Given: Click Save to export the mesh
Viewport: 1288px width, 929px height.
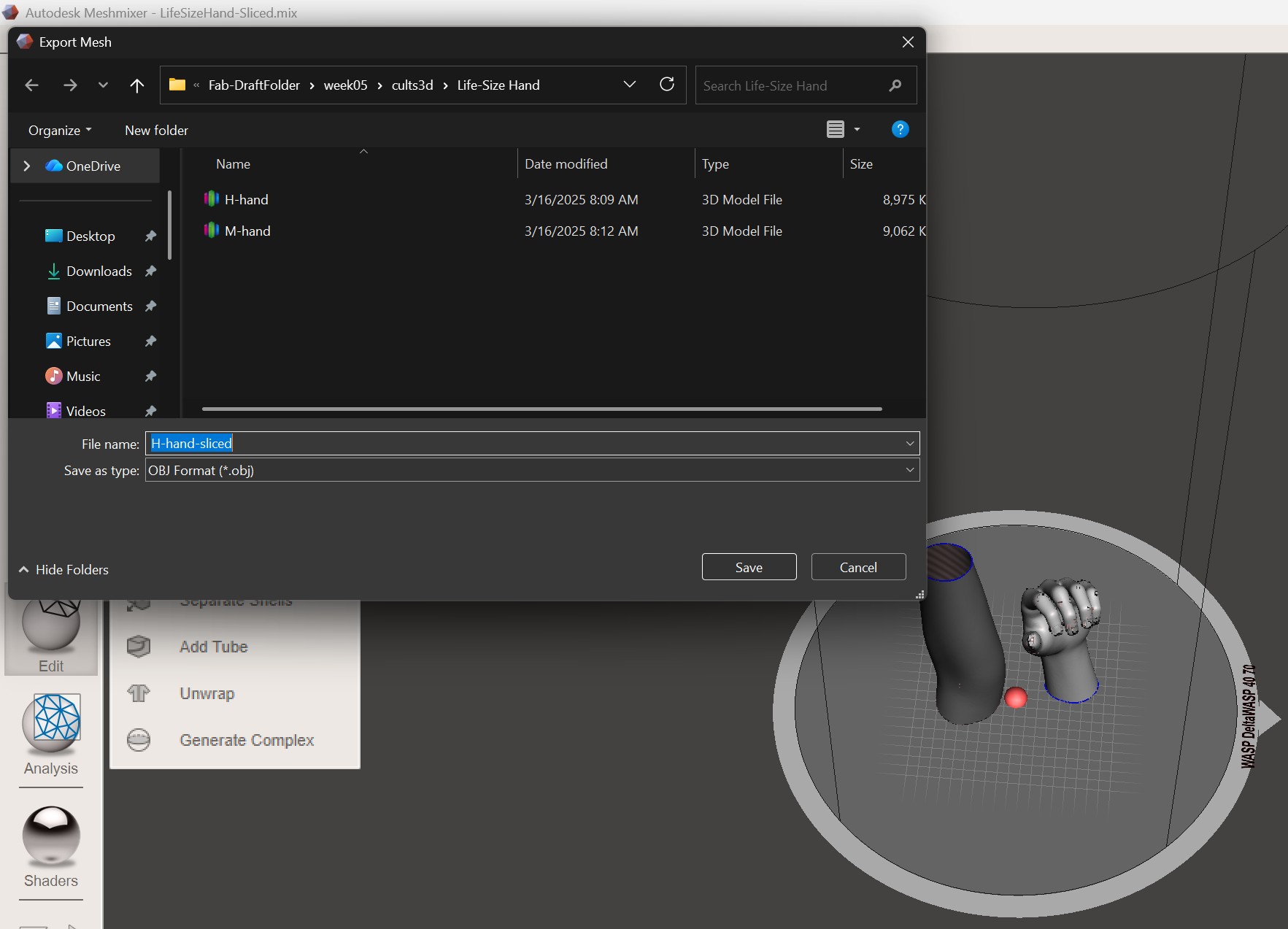Looking at the screenshot, I should [x=749, y=567].
